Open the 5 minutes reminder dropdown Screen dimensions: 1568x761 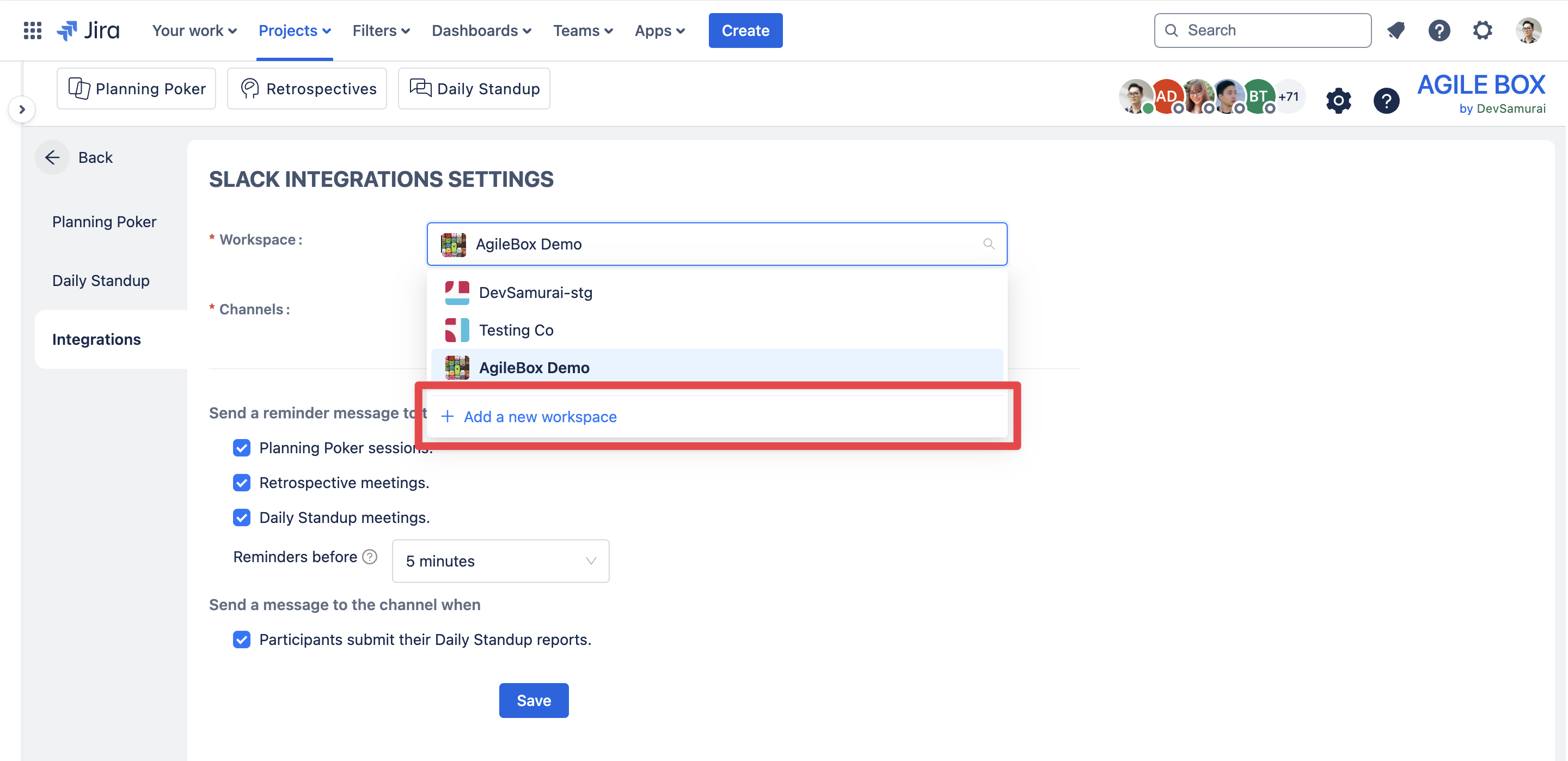500,561
